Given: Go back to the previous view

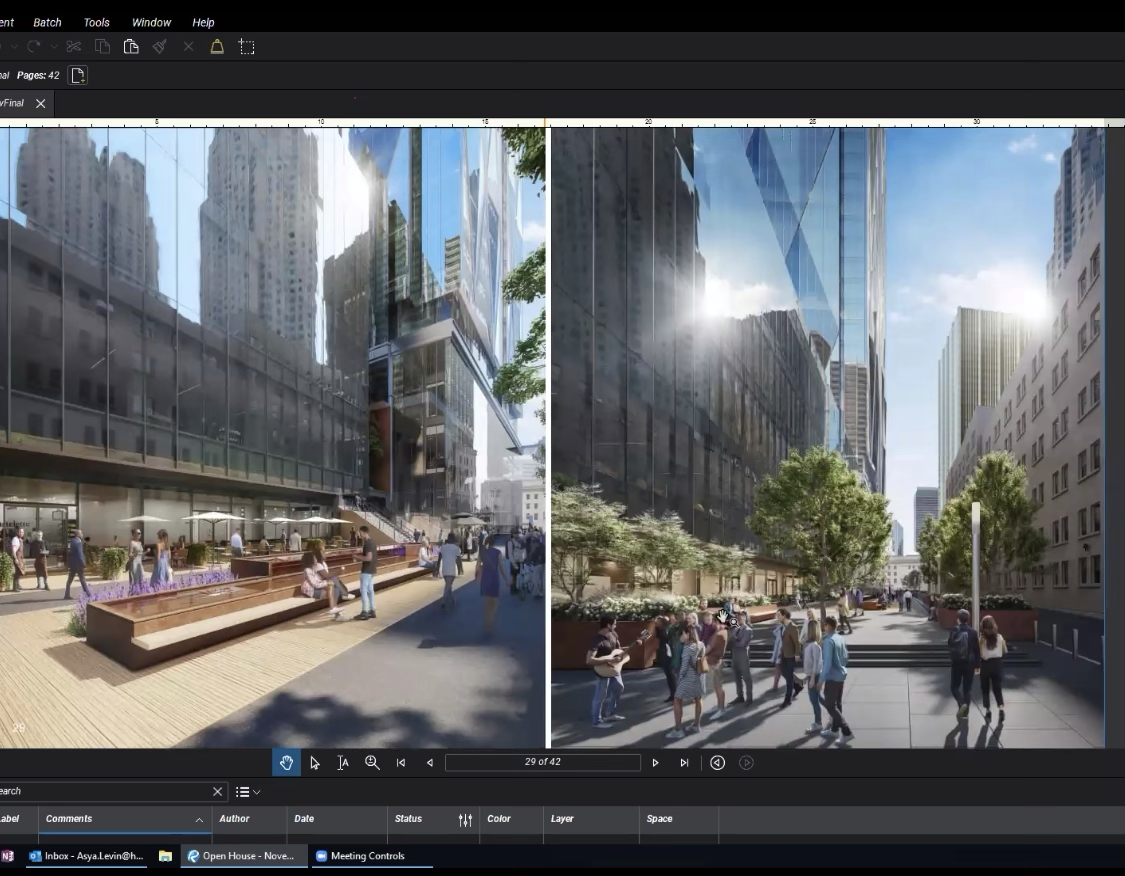Looking at the screenshot, I should pos(717,763).
